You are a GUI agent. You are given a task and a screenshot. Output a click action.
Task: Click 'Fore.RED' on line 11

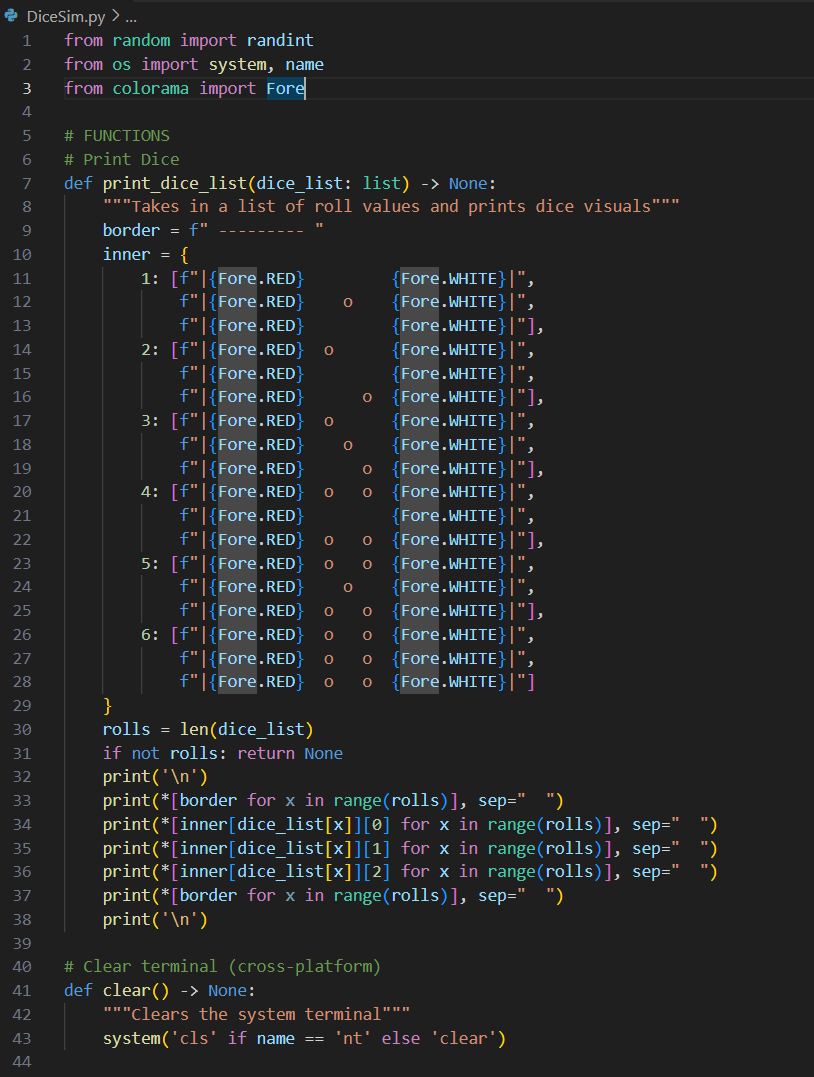[x=256, y=278]
